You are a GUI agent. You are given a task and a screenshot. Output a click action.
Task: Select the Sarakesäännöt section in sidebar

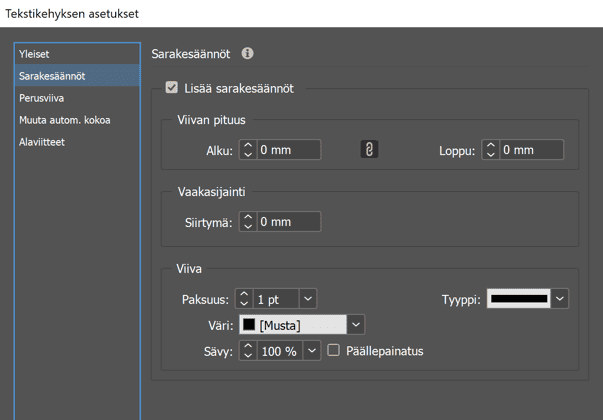[x=77, y=76]
